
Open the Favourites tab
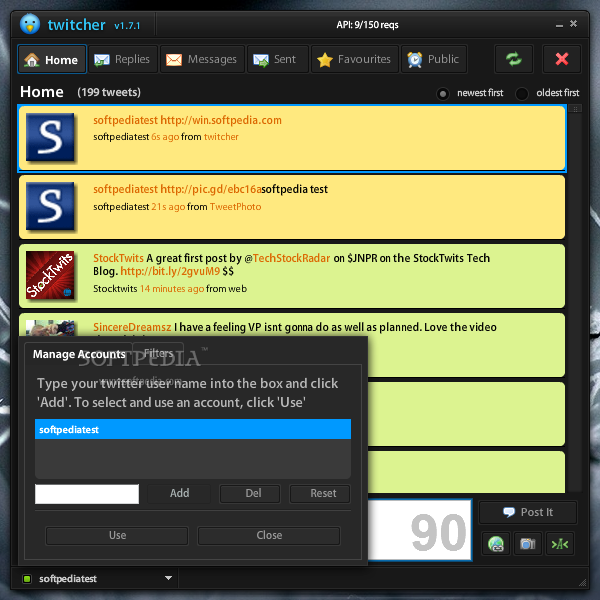point(355,59)
